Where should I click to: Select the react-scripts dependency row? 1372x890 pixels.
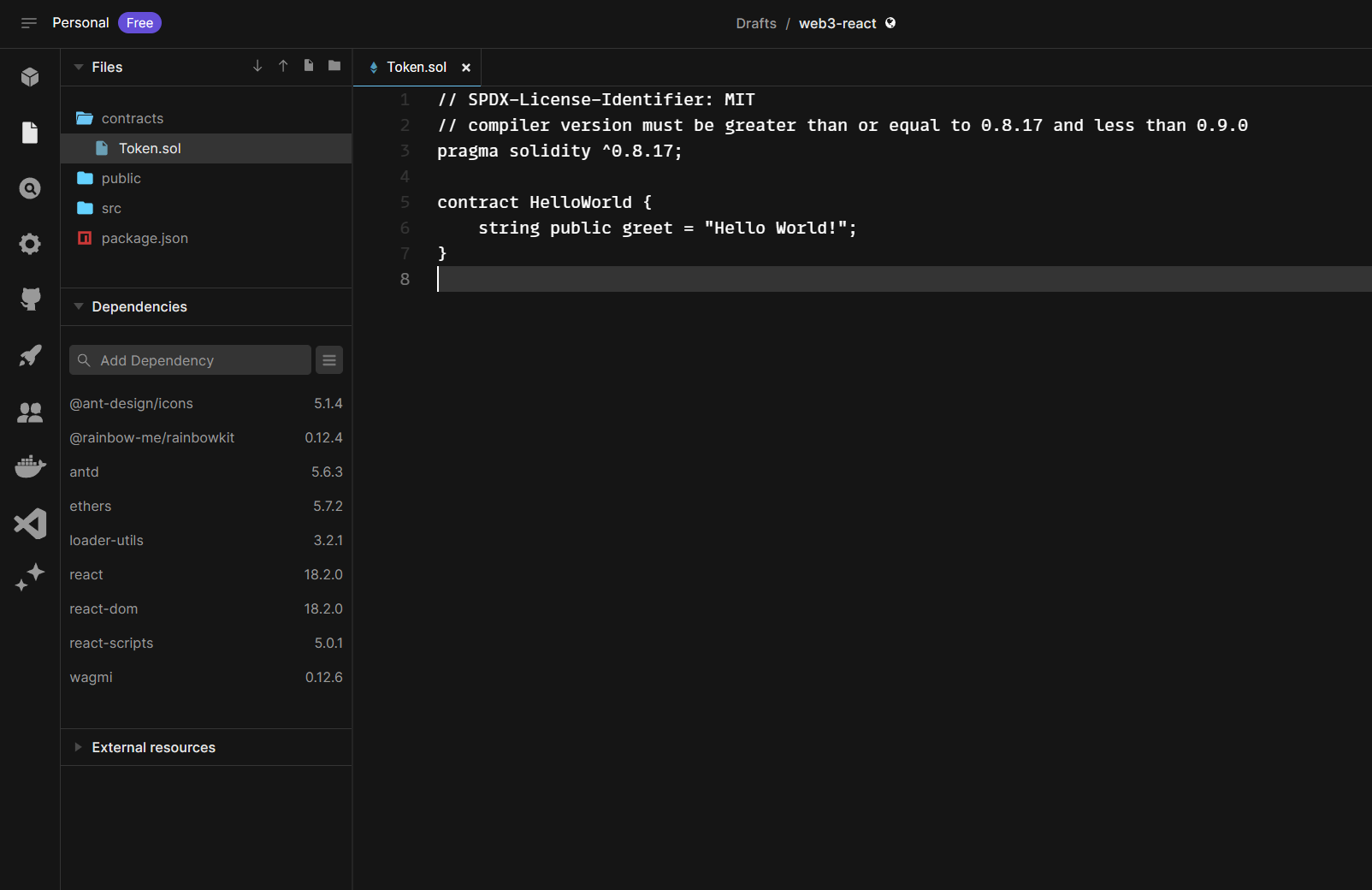click(x=206, y=643)
